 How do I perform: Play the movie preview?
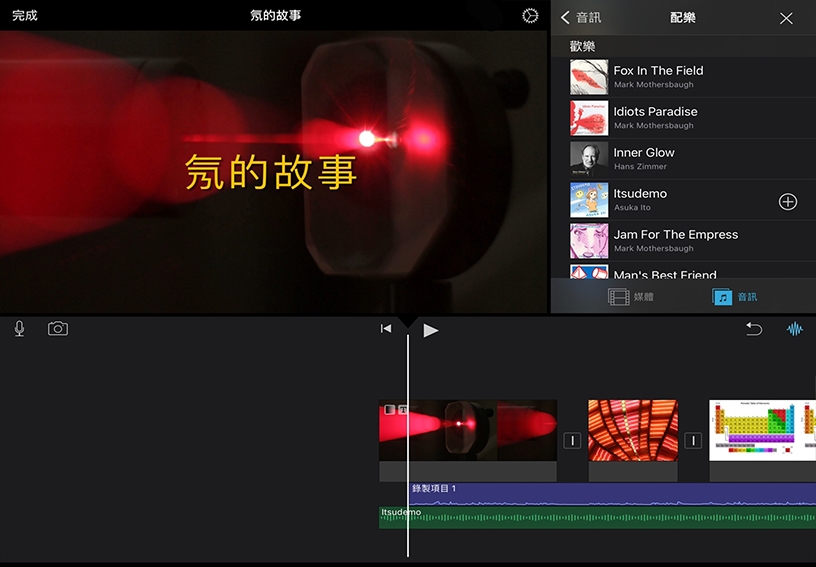point(430,330)
